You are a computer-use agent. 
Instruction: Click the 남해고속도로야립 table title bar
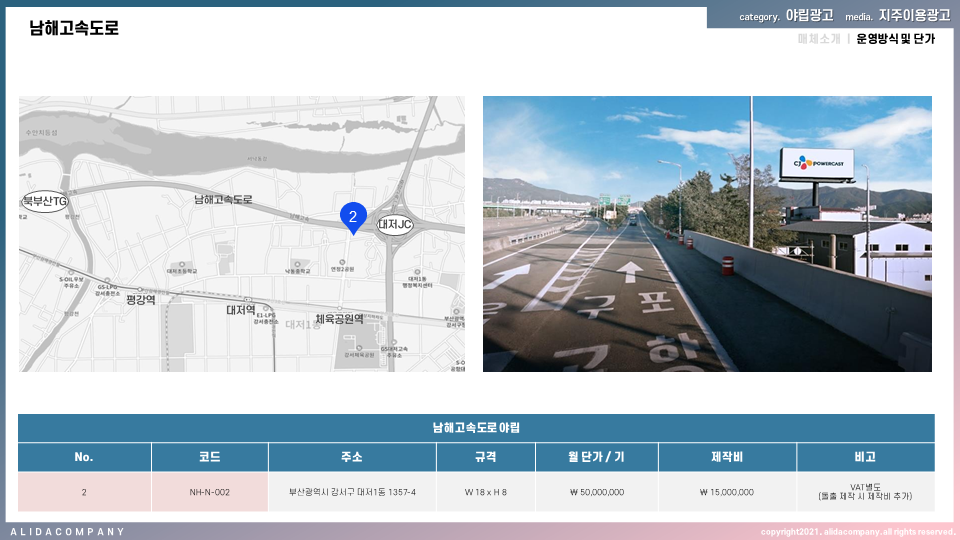(x=476, y=428)
